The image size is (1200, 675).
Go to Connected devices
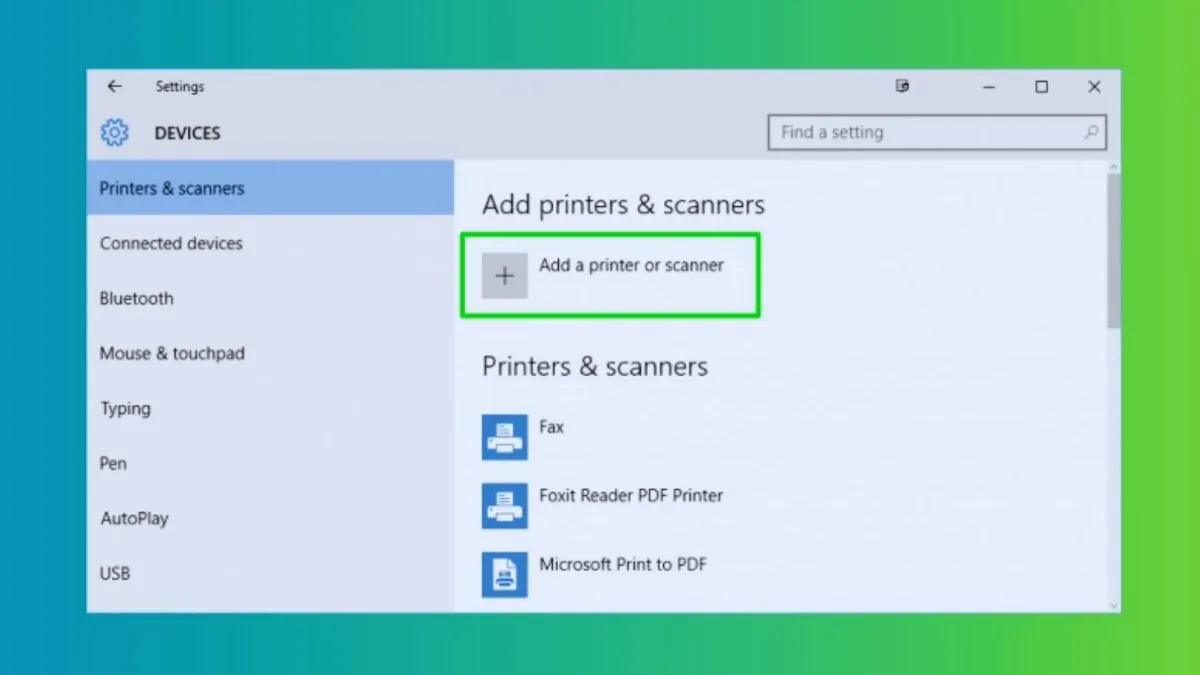pos(171,243)
